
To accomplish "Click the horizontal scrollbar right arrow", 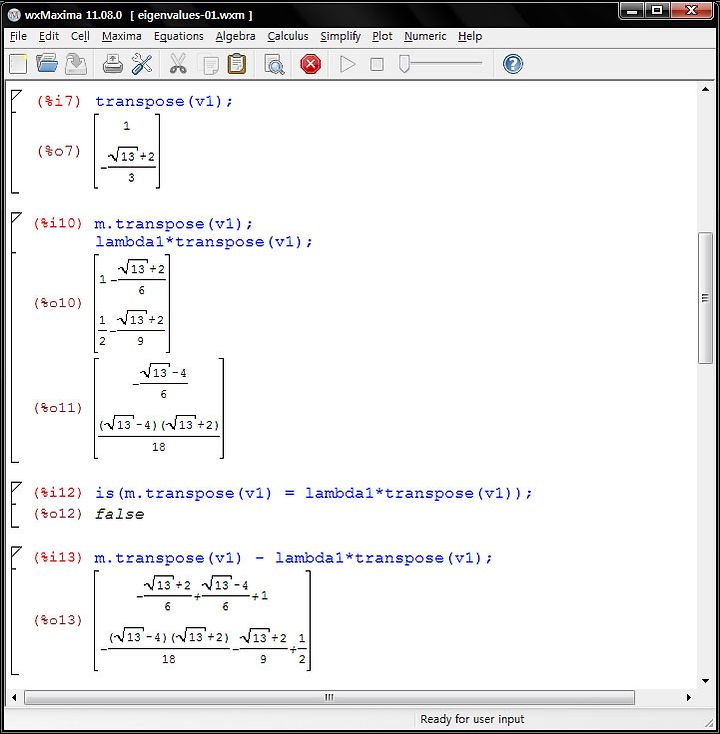I will tap(689, 697).
